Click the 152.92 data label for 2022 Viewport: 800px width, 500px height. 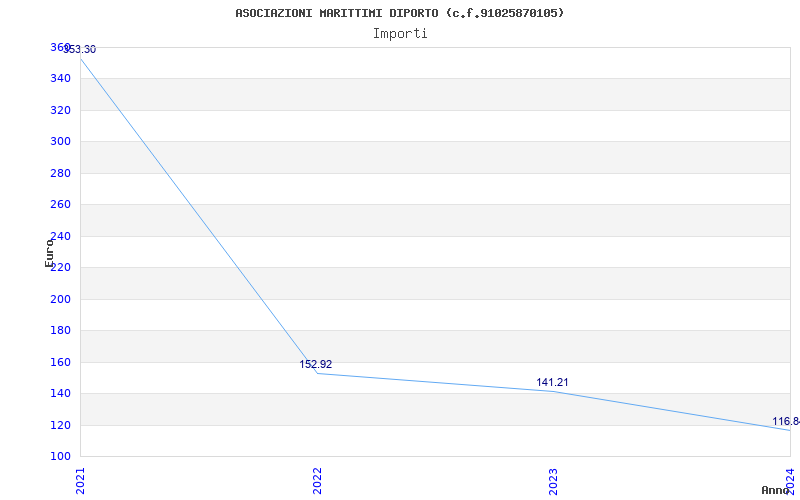[x=316, y=364]
